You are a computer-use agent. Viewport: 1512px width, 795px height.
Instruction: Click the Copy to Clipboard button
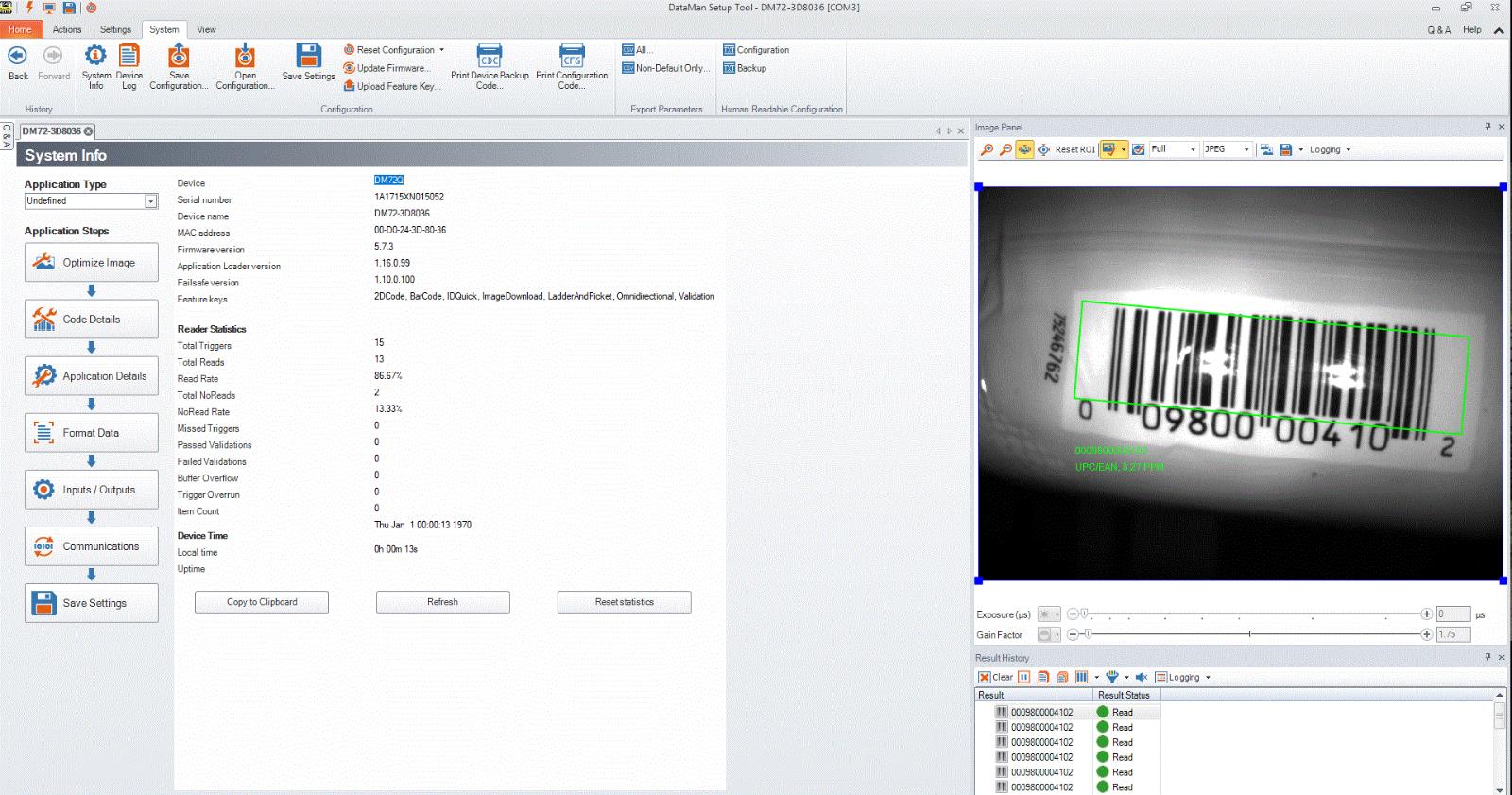tap(262, 602)
